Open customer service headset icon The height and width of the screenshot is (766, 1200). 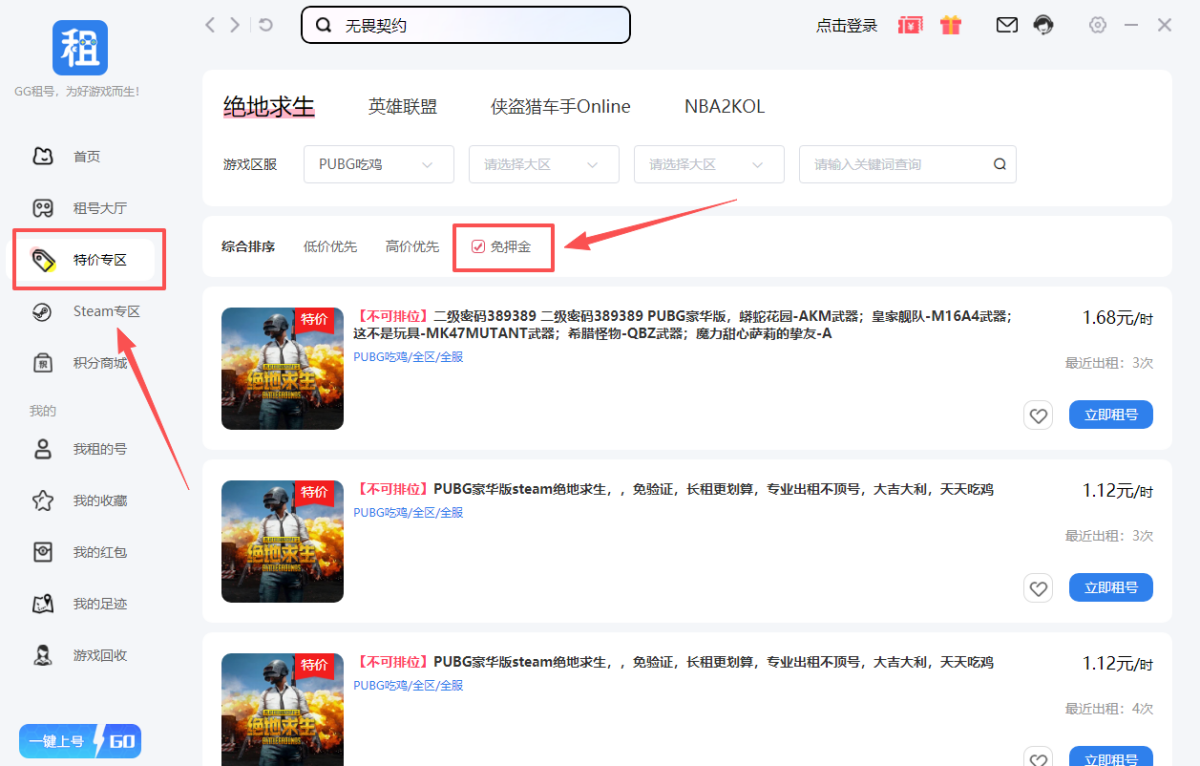pyautogui.click(x=1044, y=25)
